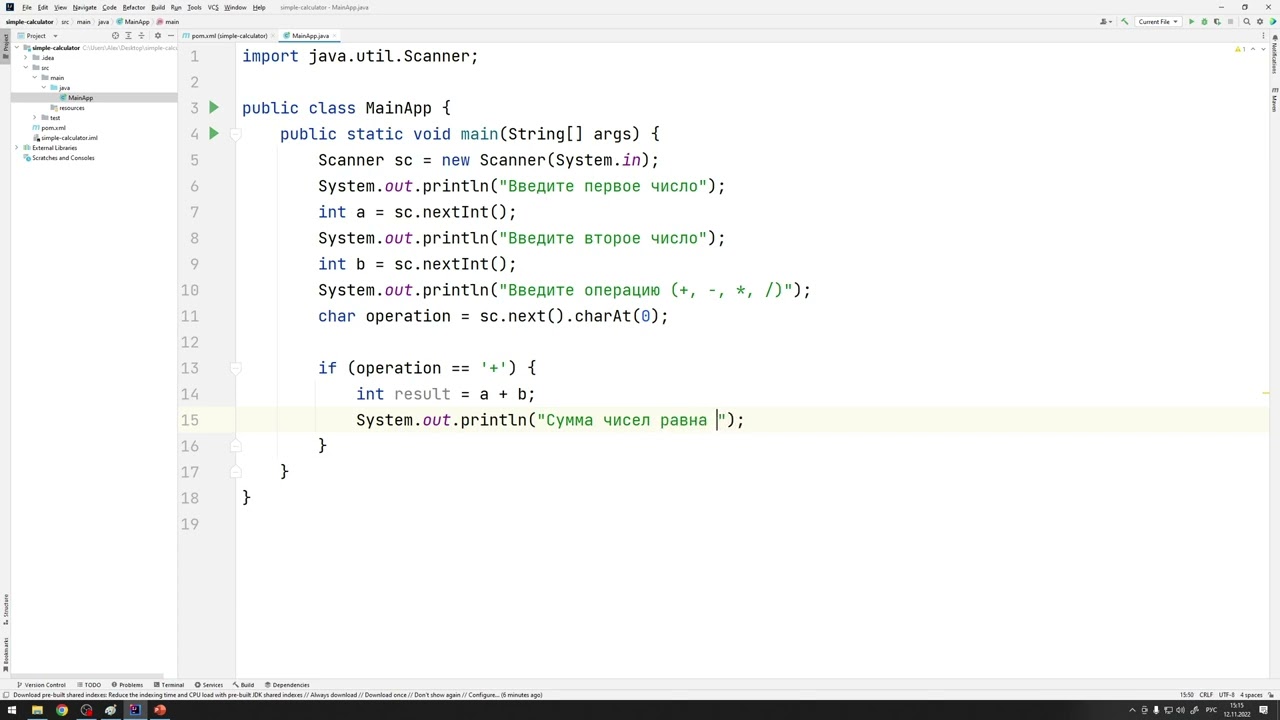Viewport: 1280px width, 720px height.
Task: Open IDE settings gear in top toolbar
Action: (1259, 21)
